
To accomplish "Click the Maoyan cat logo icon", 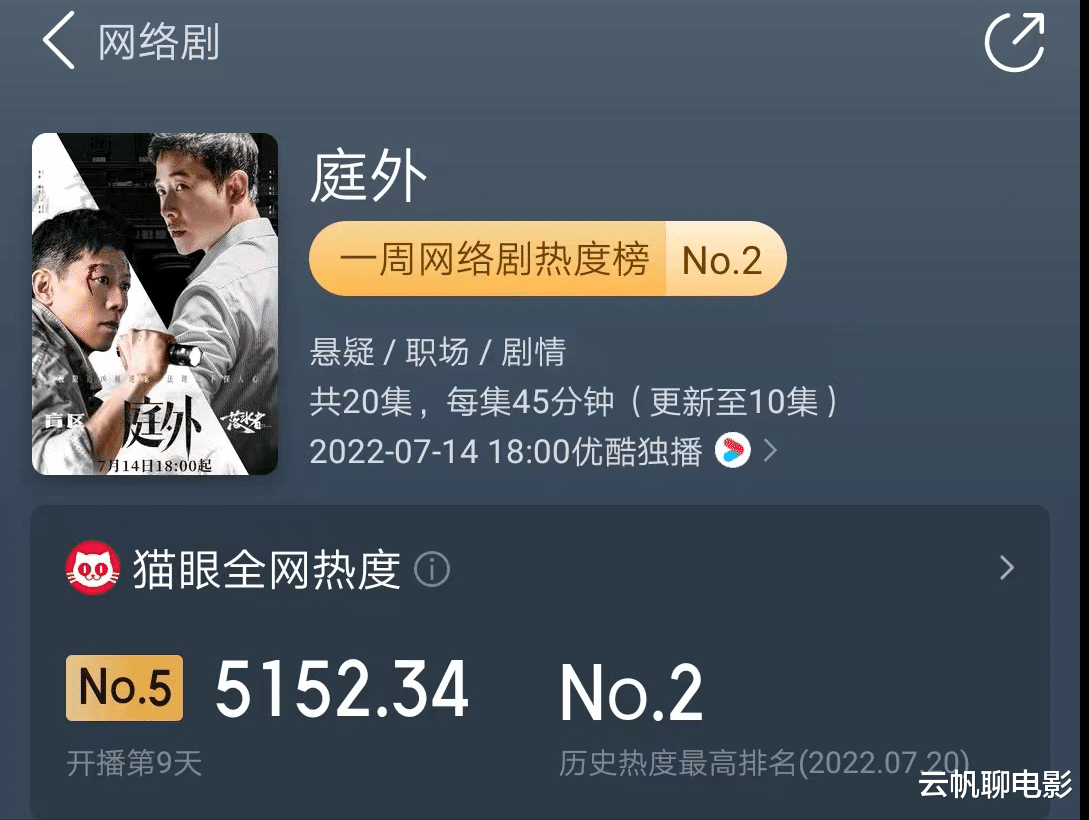I will pyautogui.click(x=92, y=569).
